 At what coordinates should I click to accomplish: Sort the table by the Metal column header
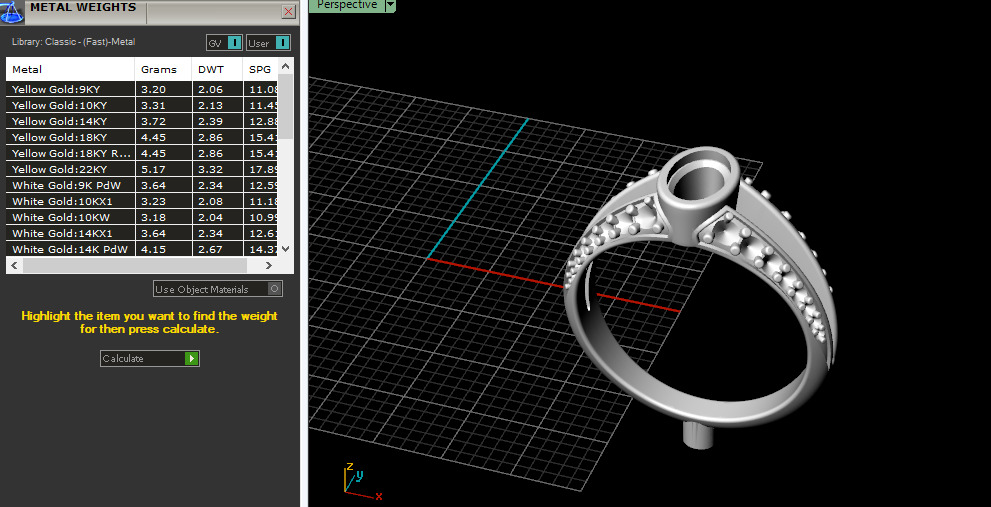click(70, 70)
